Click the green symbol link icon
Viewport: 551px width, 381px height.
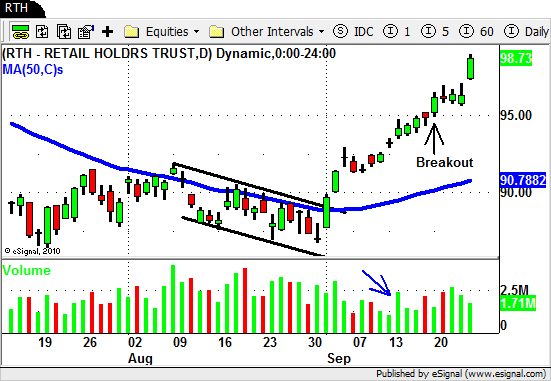[20, 32]
